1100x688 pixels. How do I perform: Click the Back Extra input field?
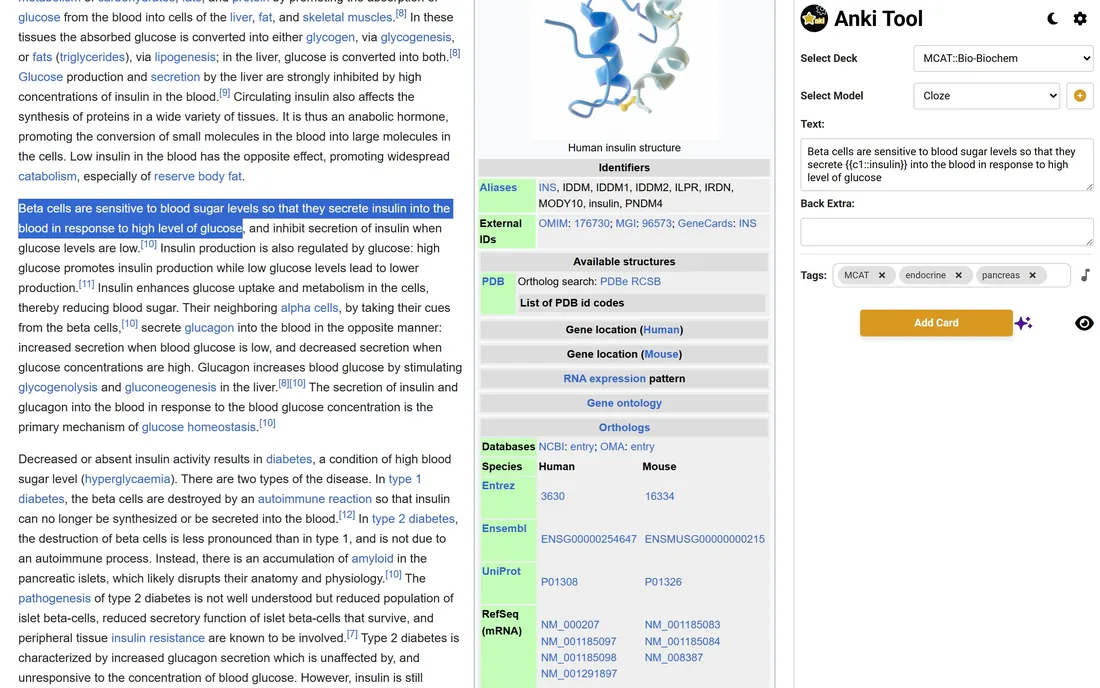[x=946, y=231]
